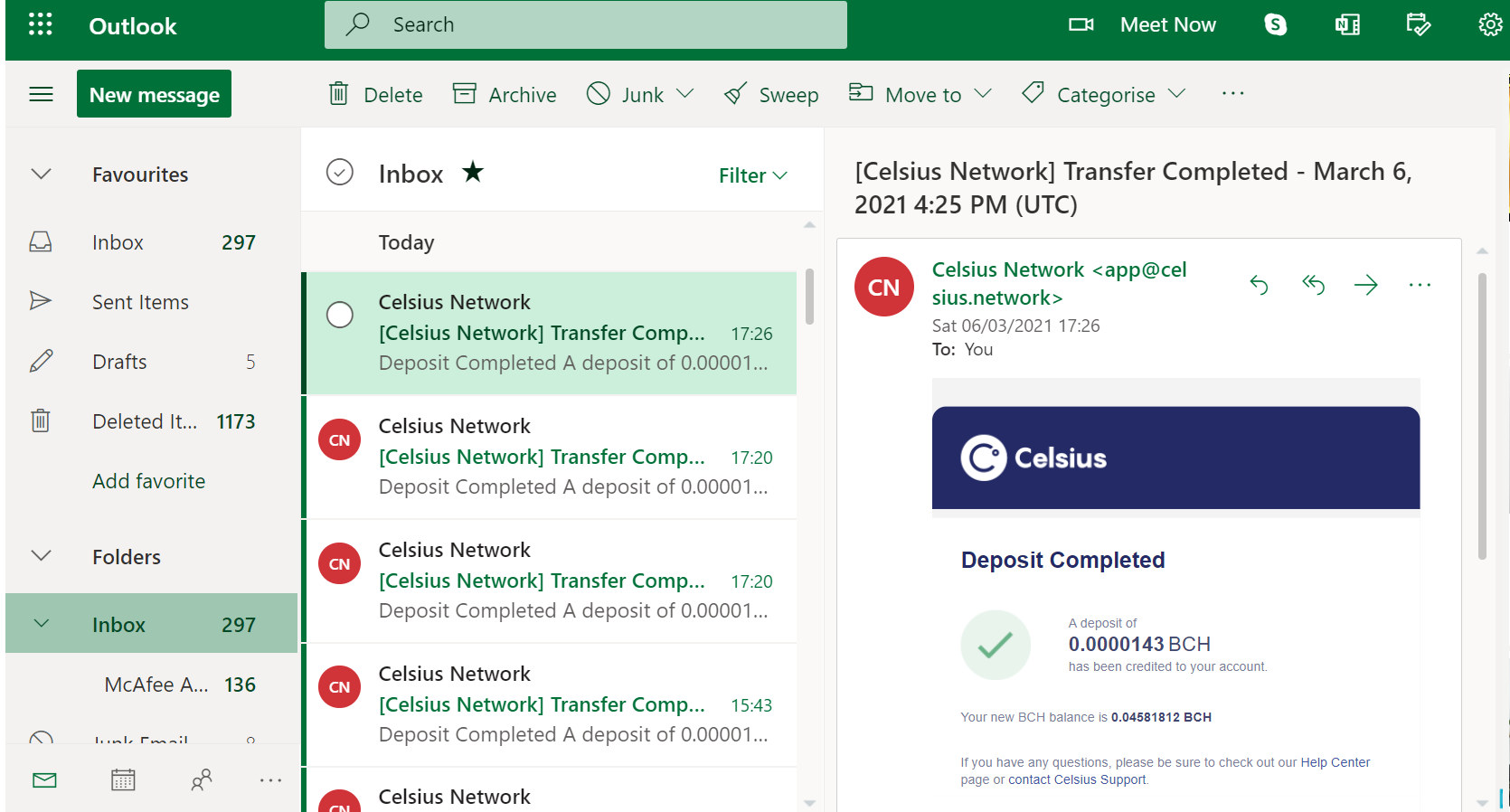Click the Search box
The width and height of the screenshot is (1510, 812).
586,24
